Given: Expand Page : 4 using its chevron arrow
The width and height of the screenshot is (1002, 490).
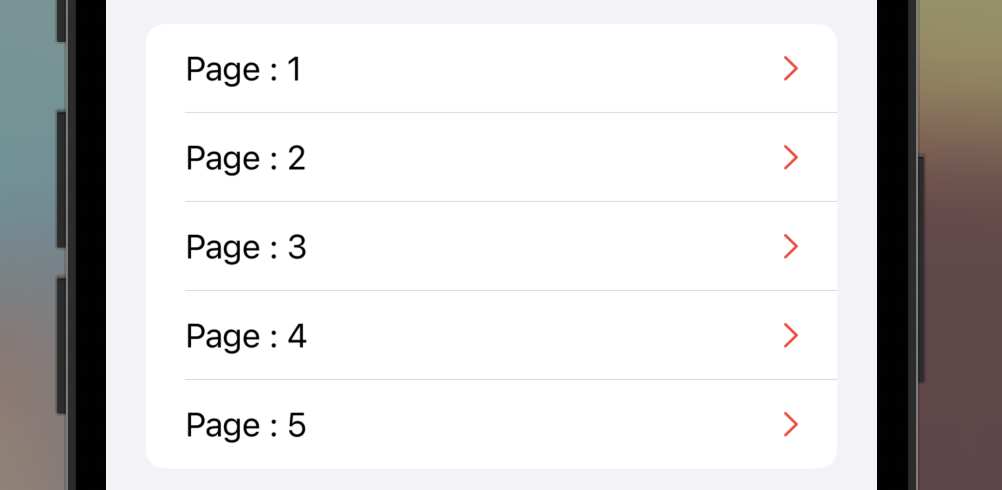Looking at the screenshot, I should 791,335.
